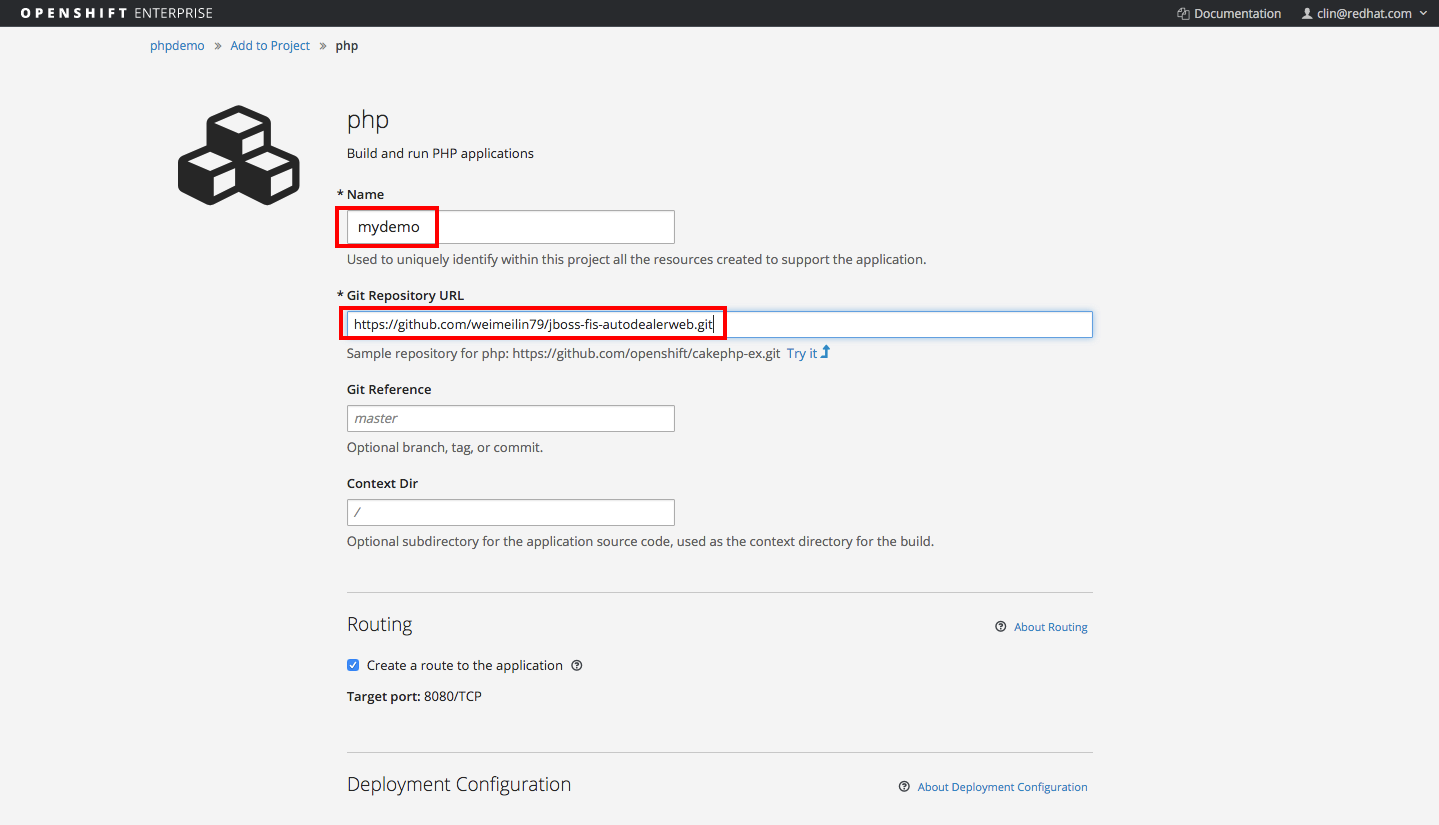
Task: Focus the Git Repository URL field
Action: point(719,325)
